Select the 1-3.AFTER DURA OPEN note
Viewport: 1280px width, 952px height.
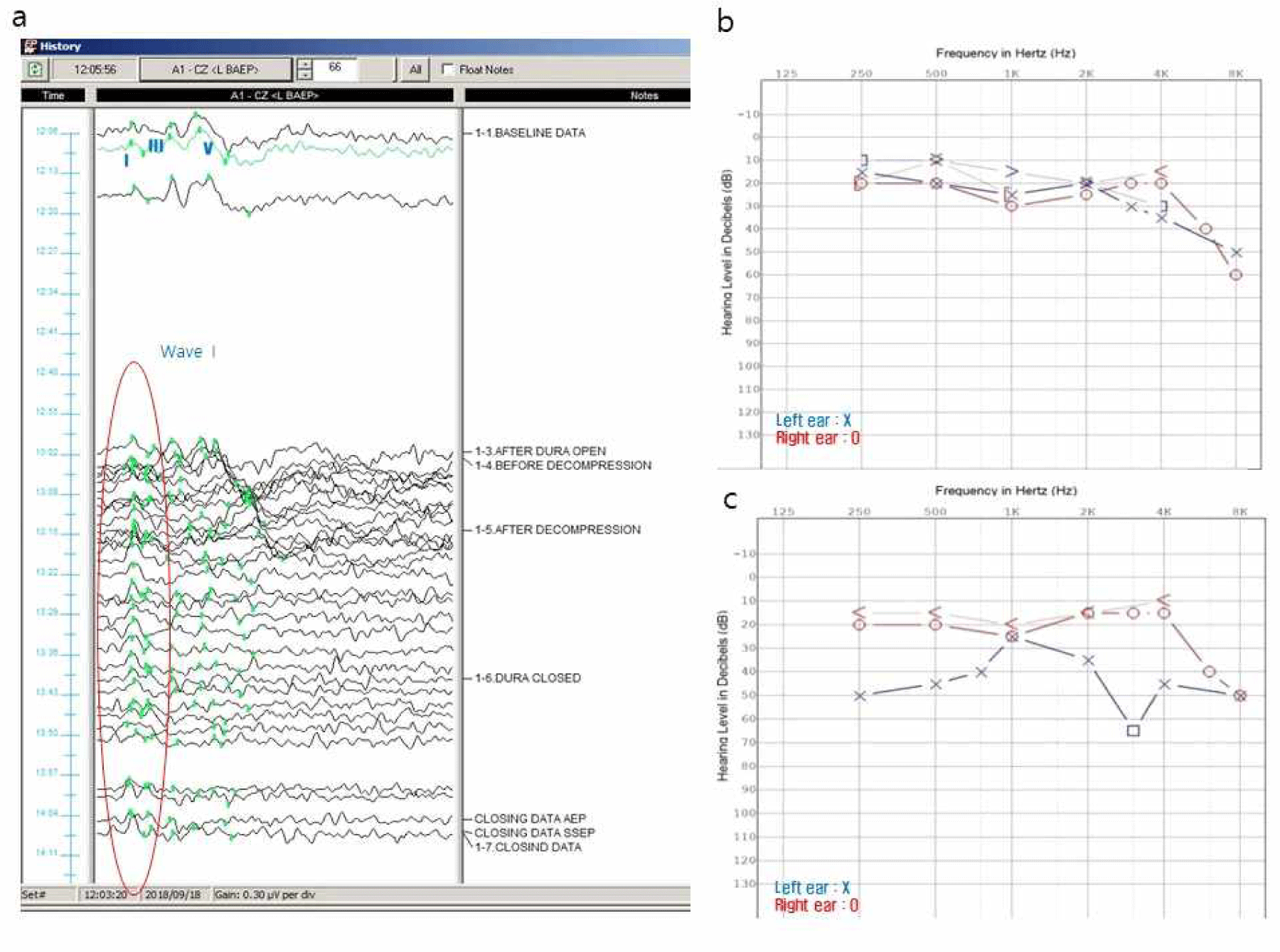click(540, 451)
